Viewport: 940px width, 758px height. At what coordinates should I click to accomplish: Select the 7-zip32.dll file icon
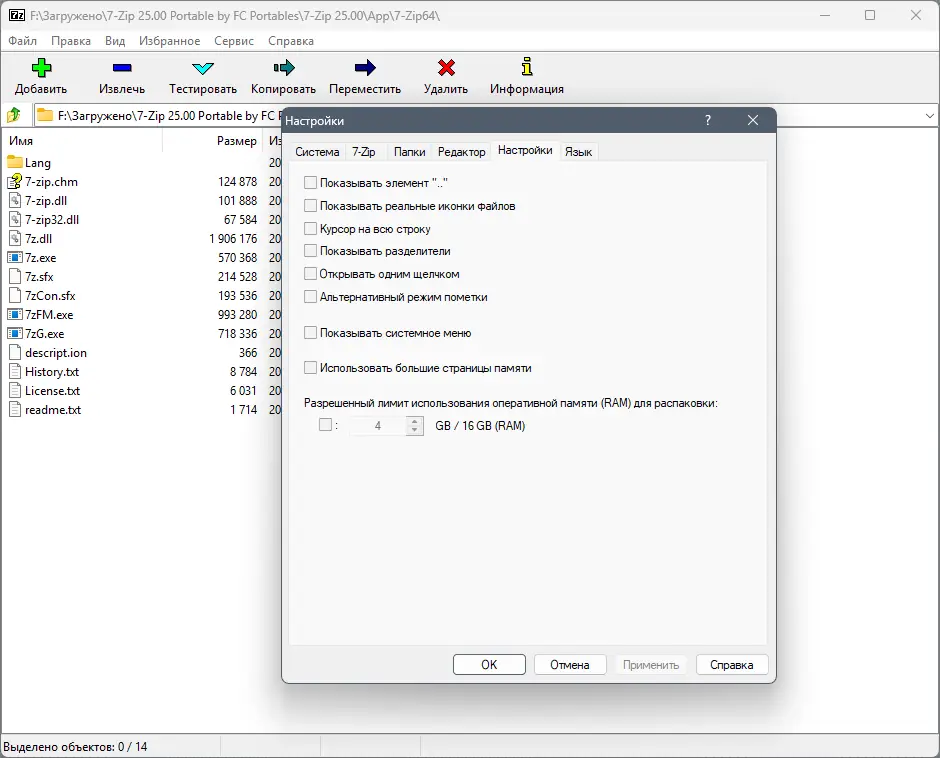point(15,219)
